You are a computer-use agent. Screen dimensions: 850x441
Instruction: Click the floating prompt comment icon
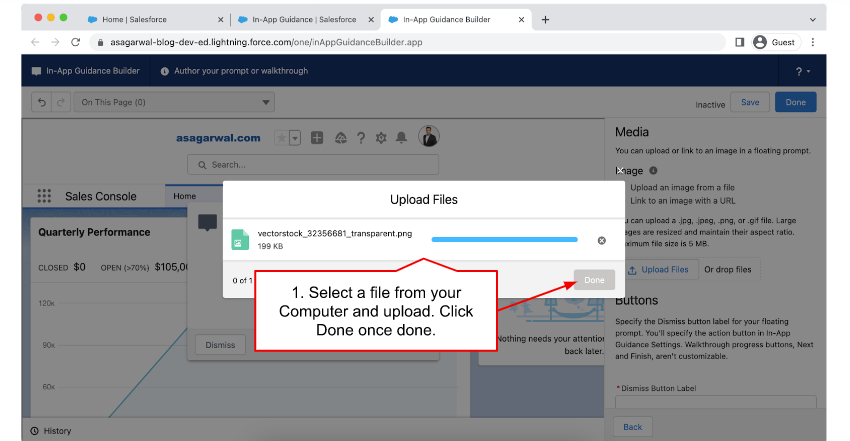208,222
